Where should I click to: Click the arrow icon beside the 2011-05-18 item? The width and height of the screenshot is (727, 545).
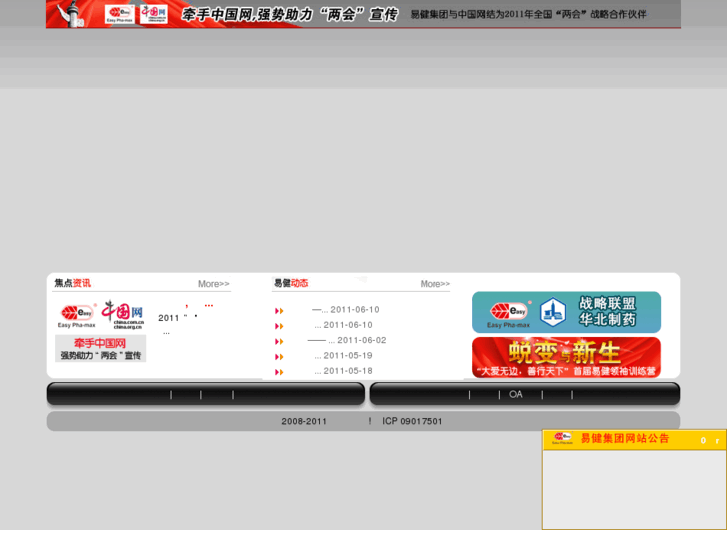279,372
